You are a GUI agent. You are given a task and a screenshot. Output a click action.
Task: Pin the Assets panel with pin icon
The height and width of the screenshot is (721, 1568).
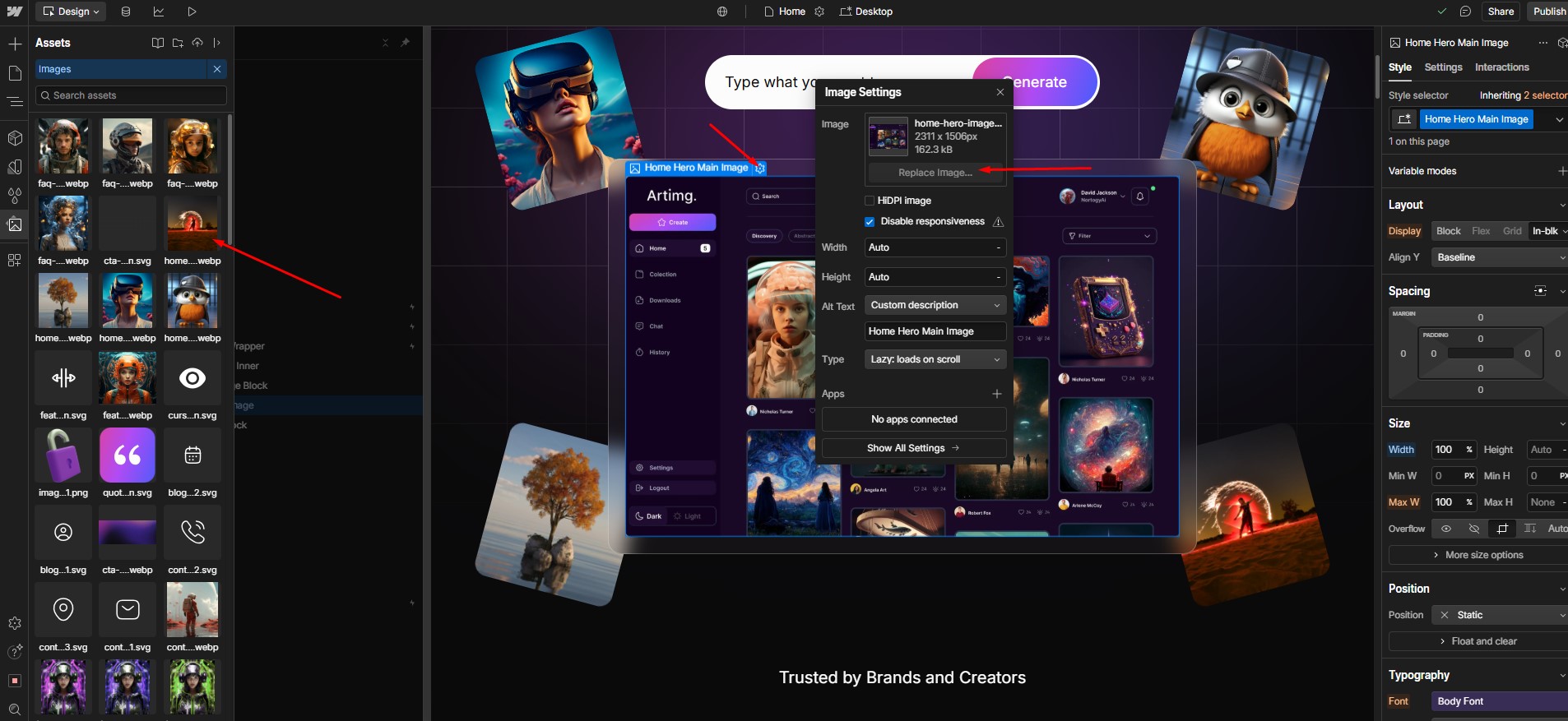pyautogui.click(x=405, y=43)
